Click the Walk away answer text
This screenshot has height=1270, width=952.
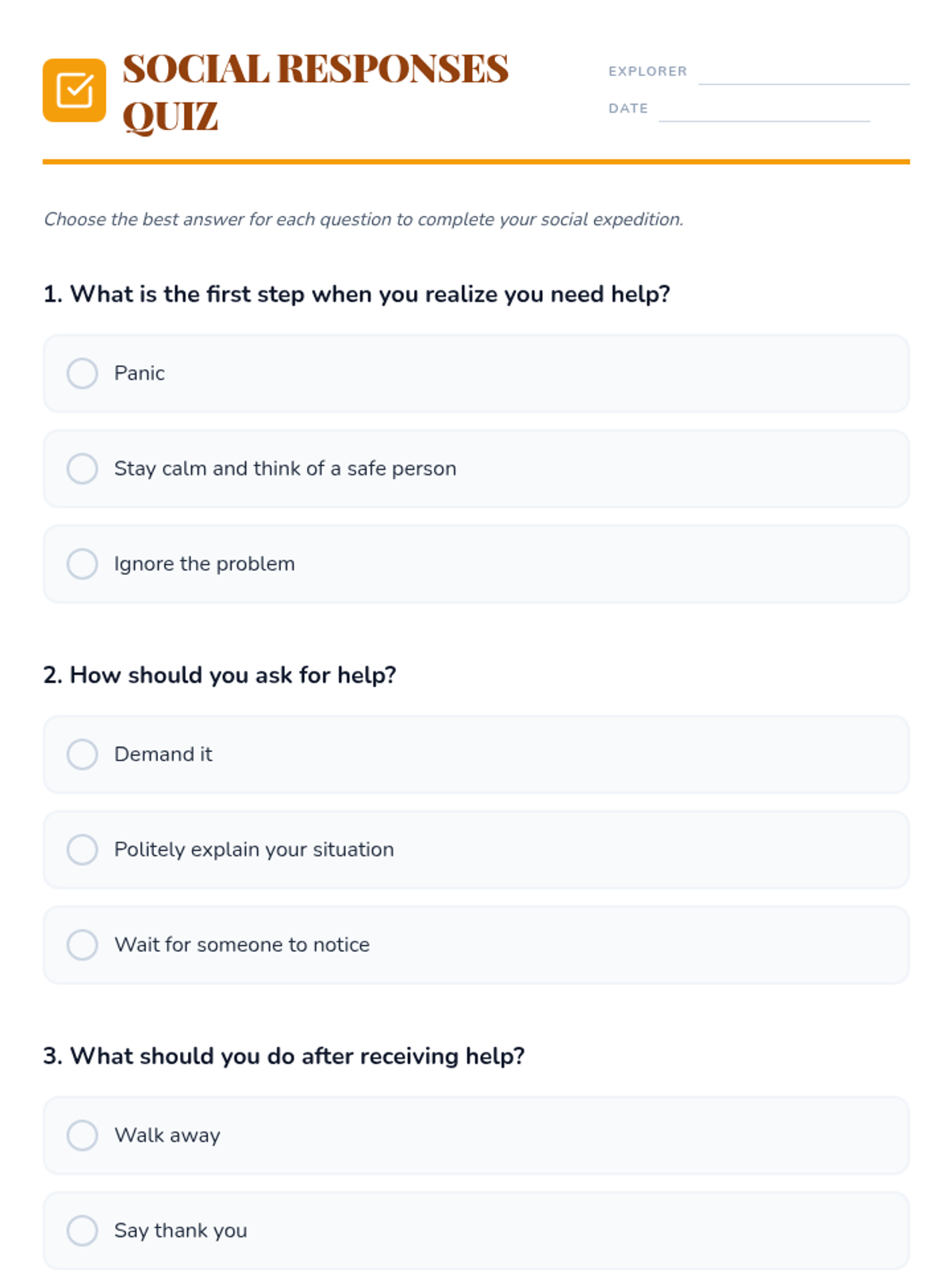[x=167, y=1135]
